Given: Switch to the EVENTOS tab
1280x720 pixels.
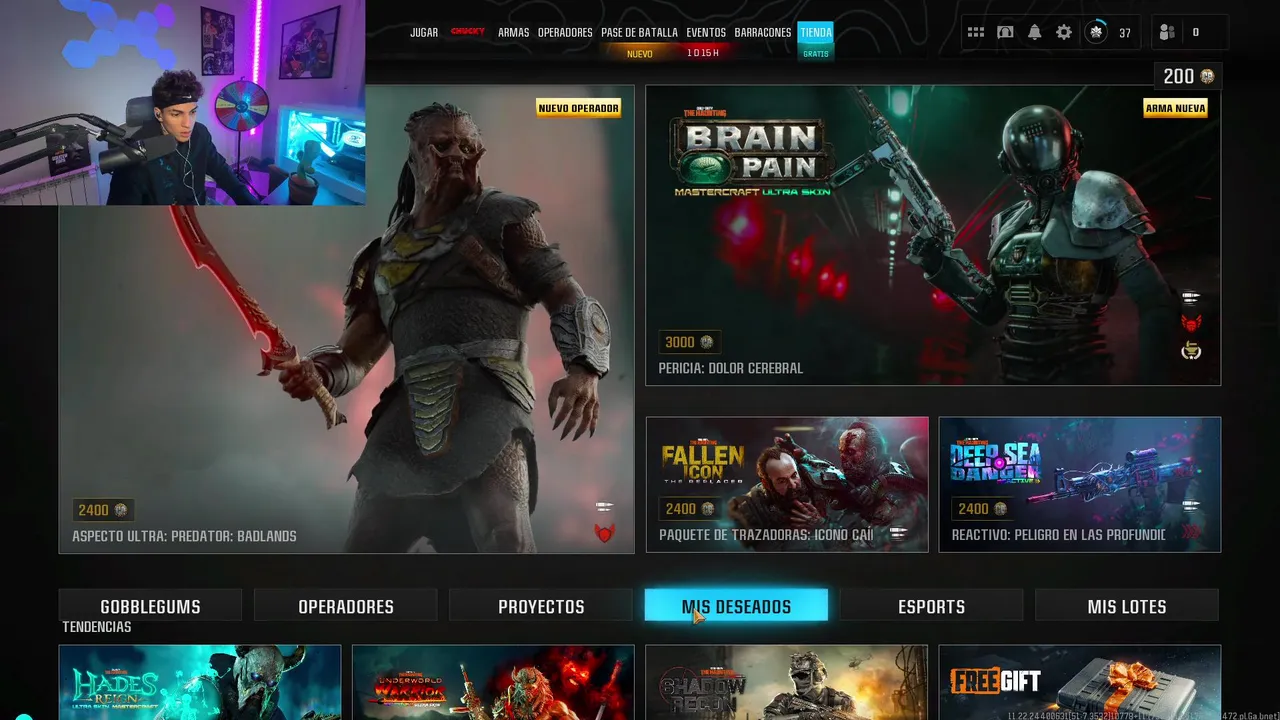Looking at the screenshot, I should pyautogui.click(x=706, y=32).
